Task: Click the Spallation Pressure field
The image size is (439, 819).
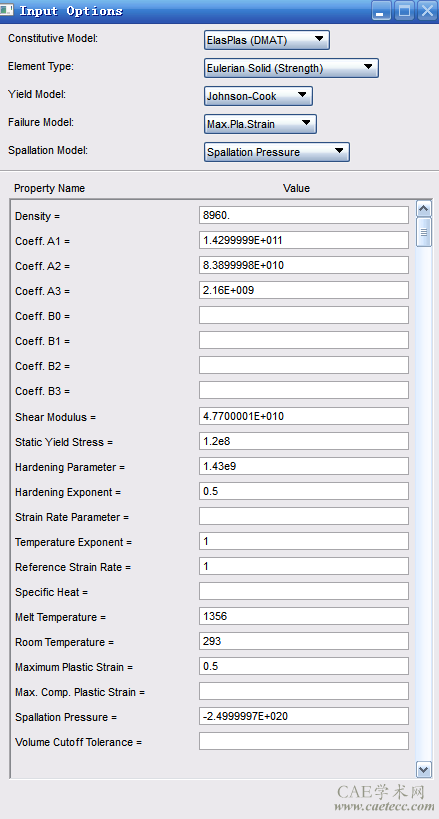Action: [x=304, y=717]
